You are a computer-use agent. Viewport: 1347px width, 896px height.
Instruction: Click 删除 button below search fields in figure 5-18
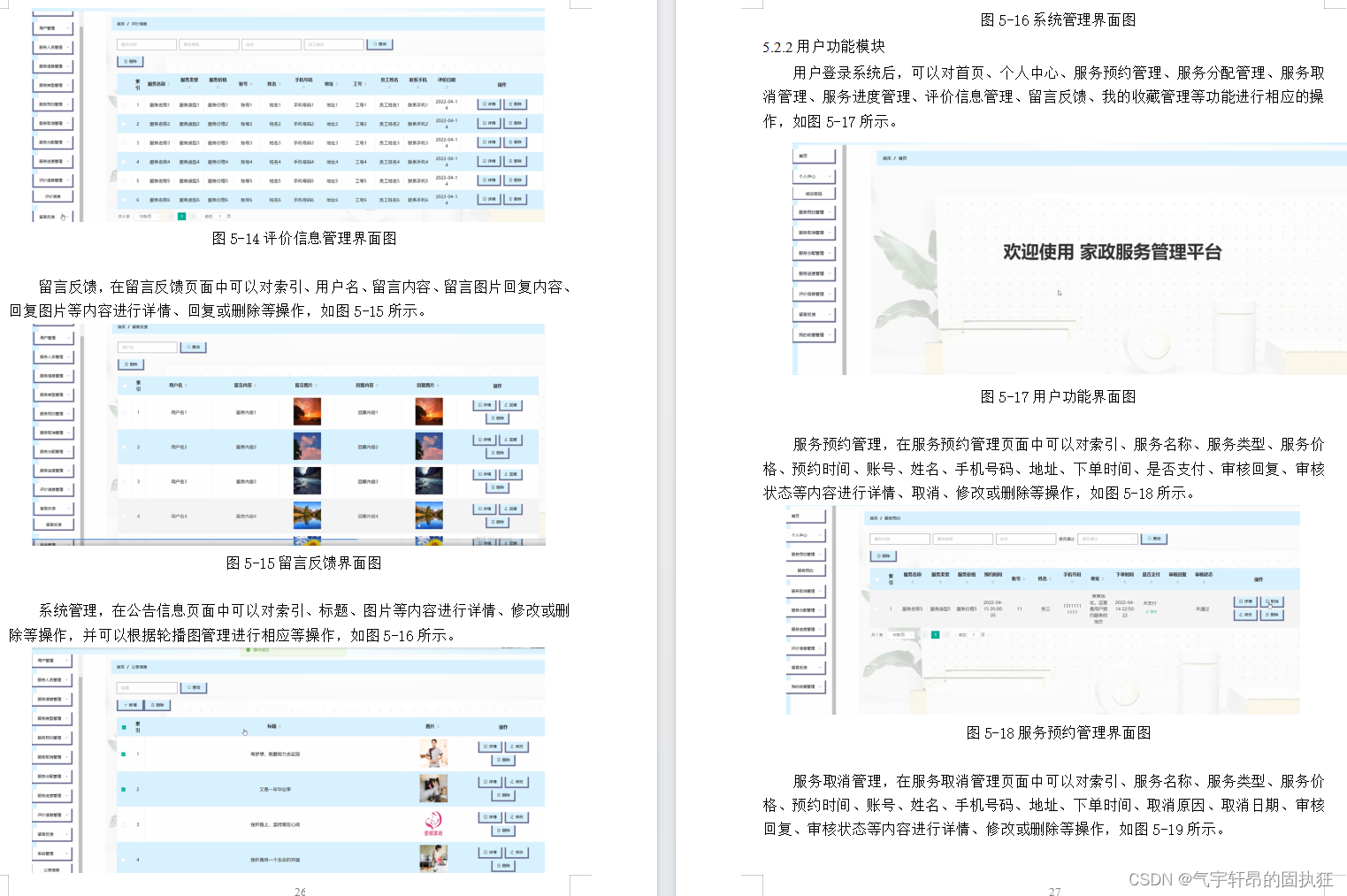click(x=884, y=556)
